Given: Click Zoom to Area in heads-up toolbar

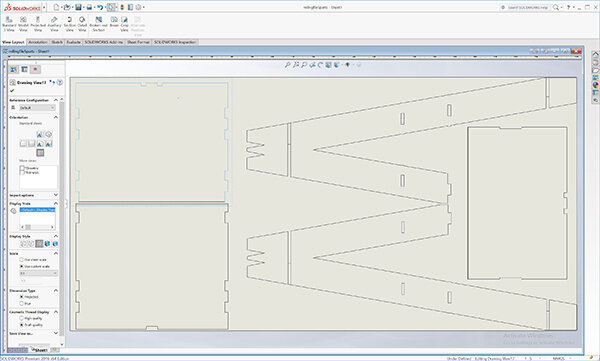Looking at the screenshot, I should coord(296,65).
